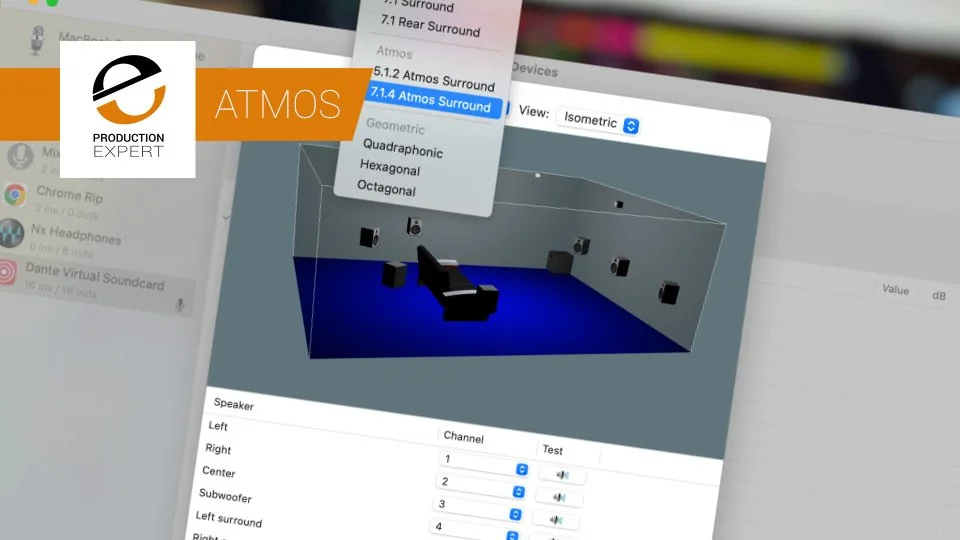960x540 pixels.
Task: Click the Subwoofer speaker row label
Action: 225,495
